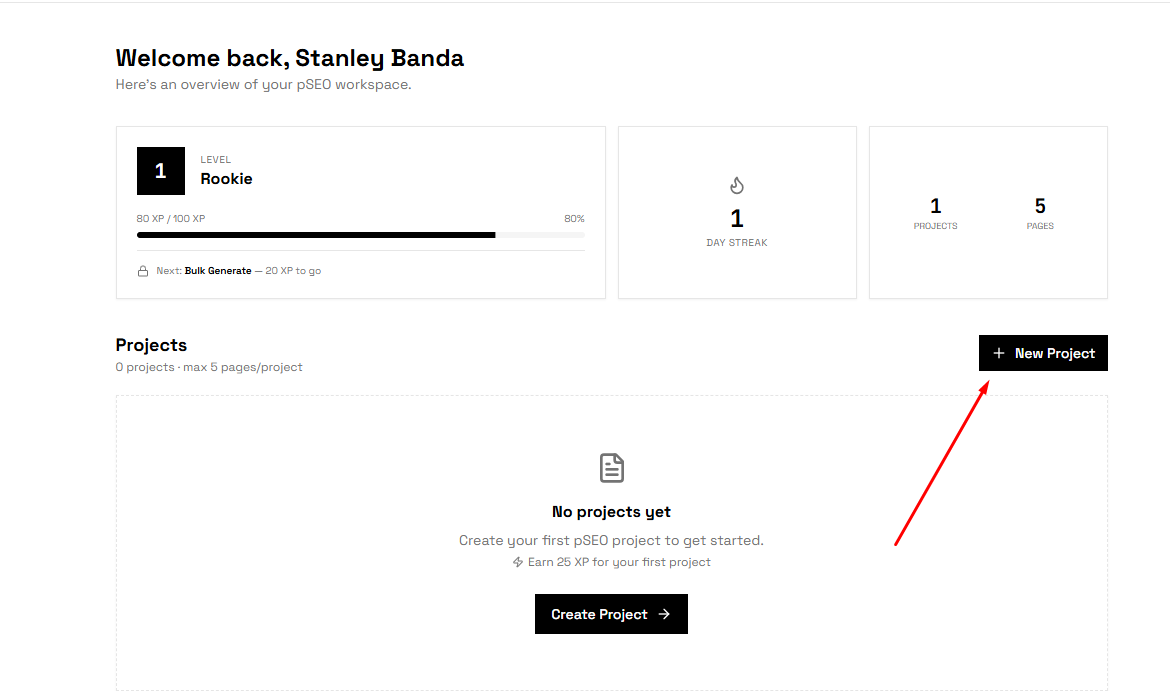1170x691 pixels.
Task: Click the flame streak icon
Action: [737, 185]
